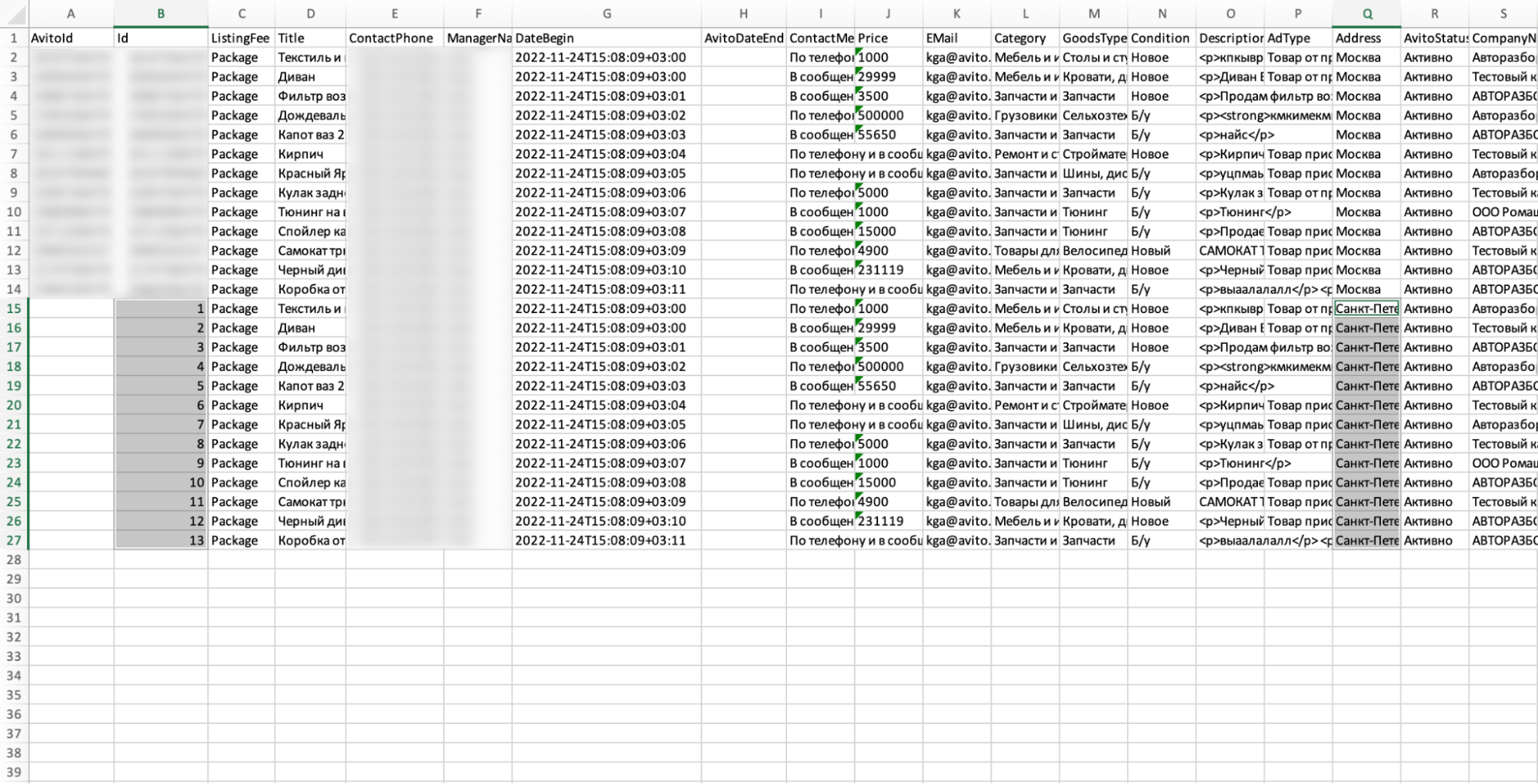Select column G header
Screen dimensions: 1538x784
click(606, 14)
